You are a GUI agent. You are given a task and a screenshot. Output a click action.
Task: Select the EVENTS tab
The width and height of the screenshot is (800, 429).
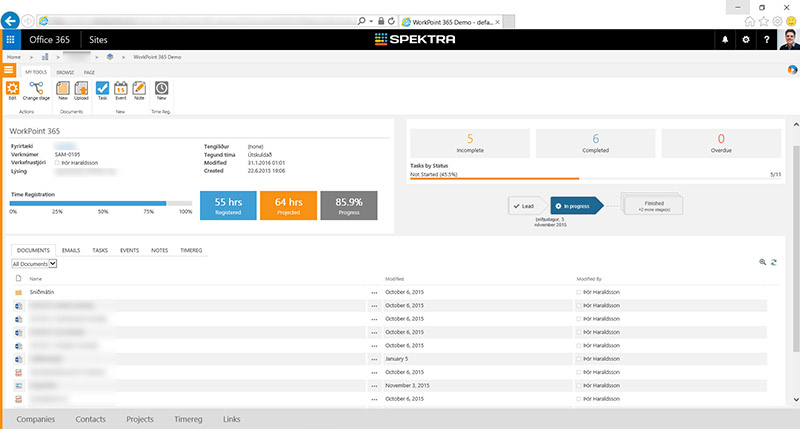130,250
